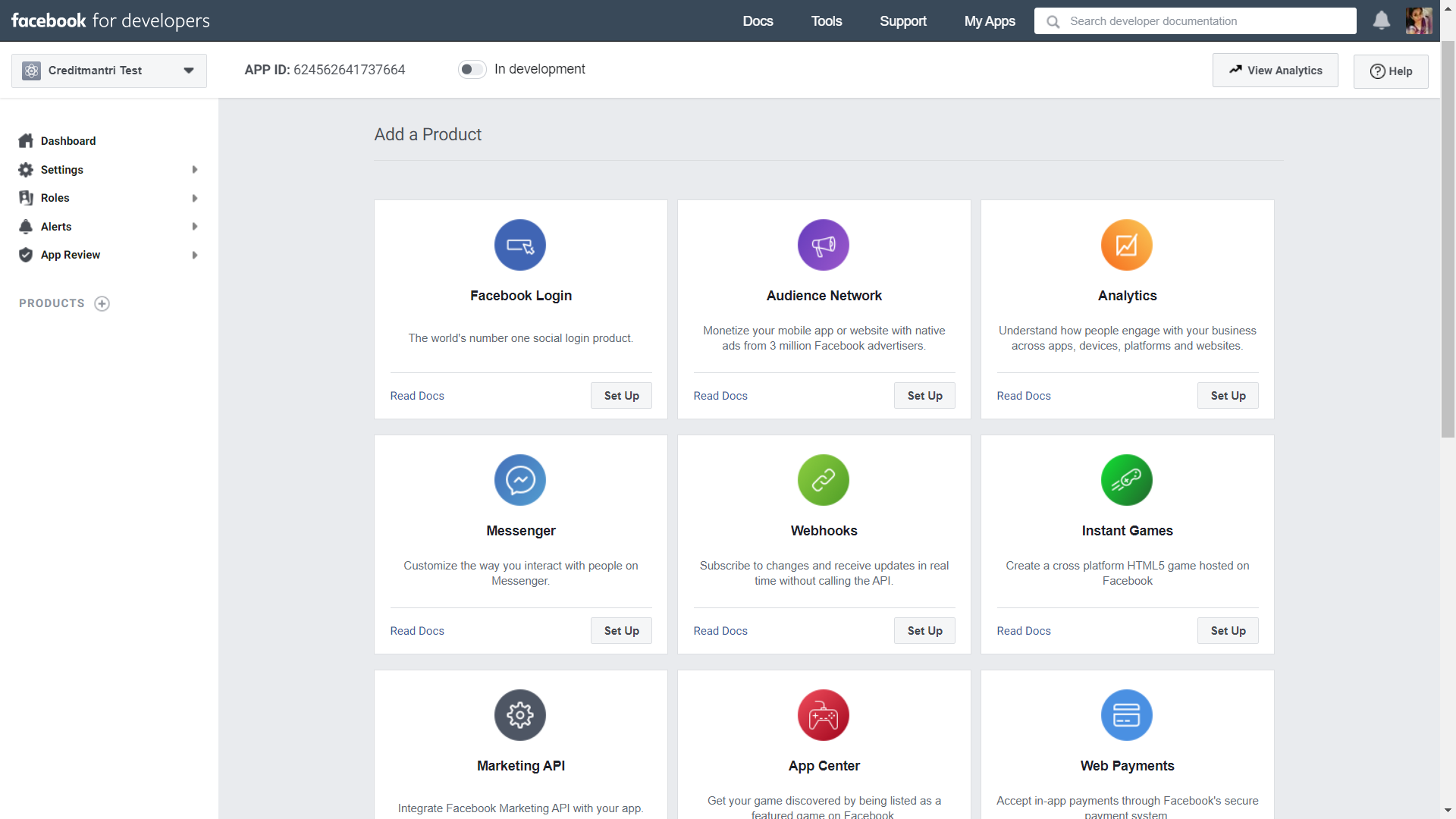Click the App Review shield icon
Image resolution: width=1456 pixels, height=819 pixels.
click(26, 255)
